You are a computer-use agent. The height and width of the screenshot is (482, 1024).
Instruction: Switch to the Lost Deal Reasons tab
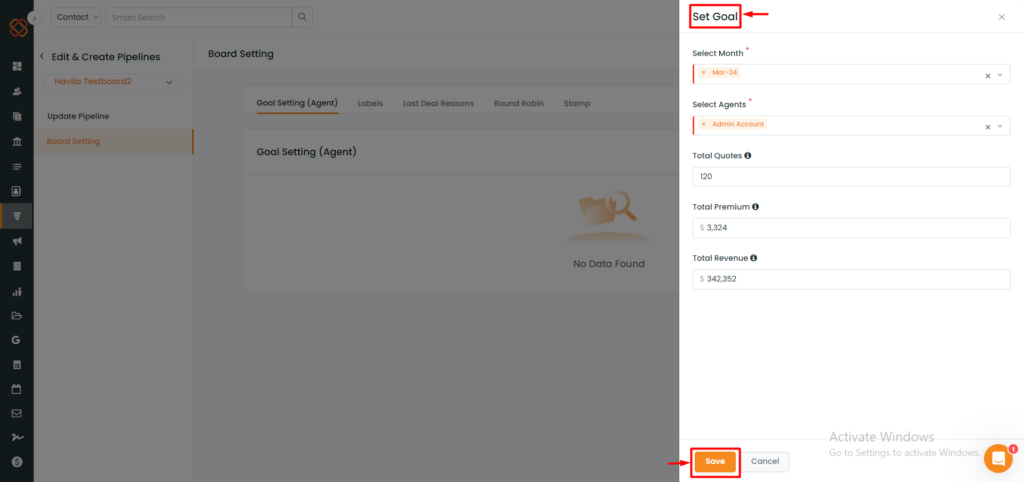coord(438,103)
